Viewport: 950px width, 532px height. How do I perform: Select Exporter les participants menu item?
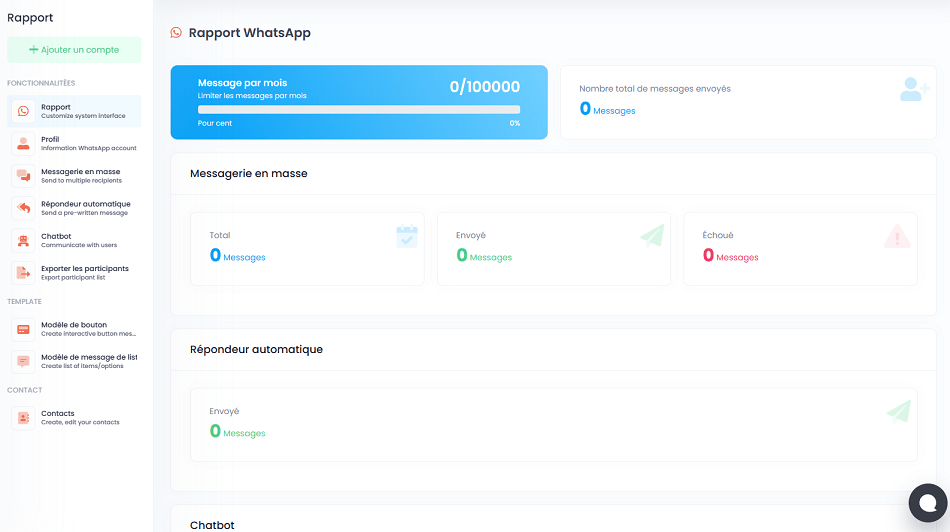point(74,273)
